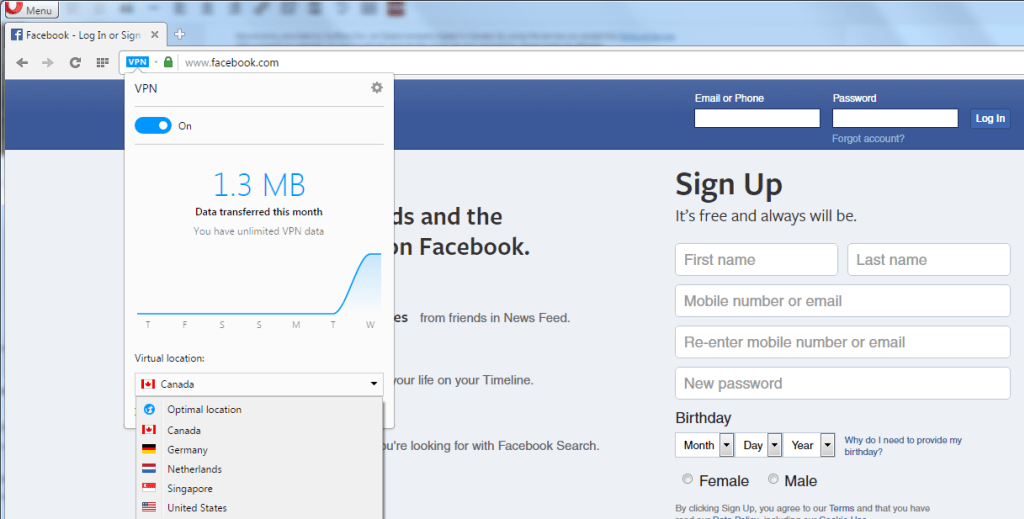The image size is (1024, 519).
Task: Click the www.facebook.com address field
Action: click(x=232, y=63)
